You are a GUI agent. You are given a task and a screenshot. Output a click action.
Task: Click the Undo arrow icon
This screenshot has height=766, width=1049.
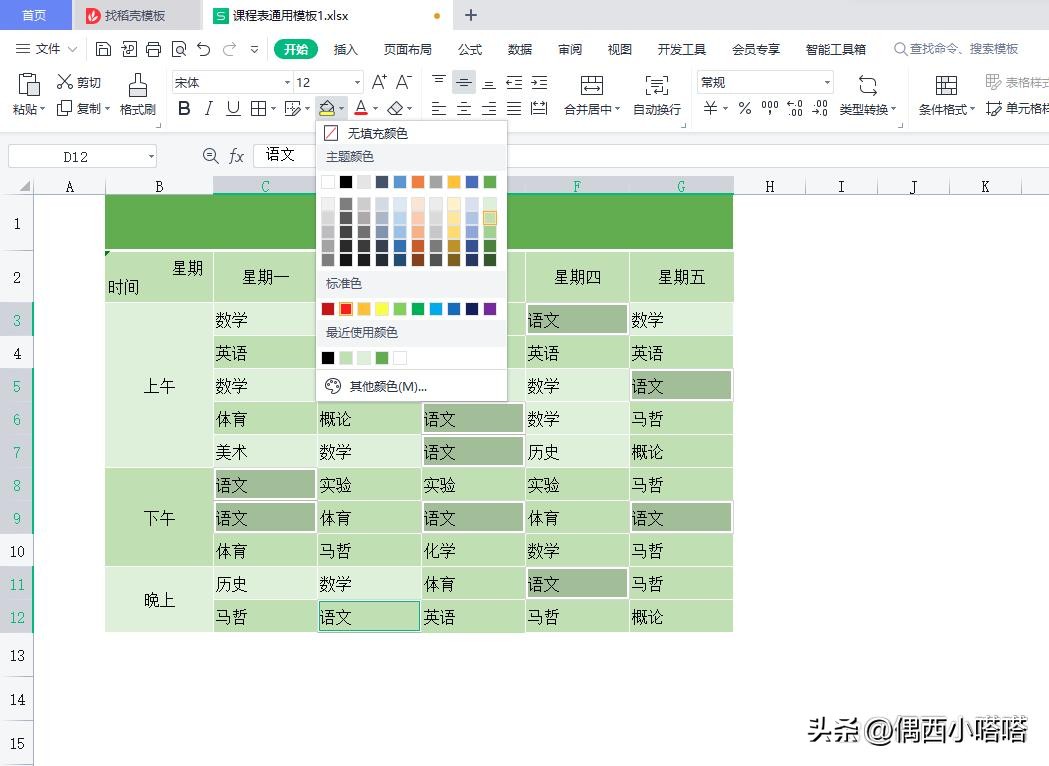204,49
